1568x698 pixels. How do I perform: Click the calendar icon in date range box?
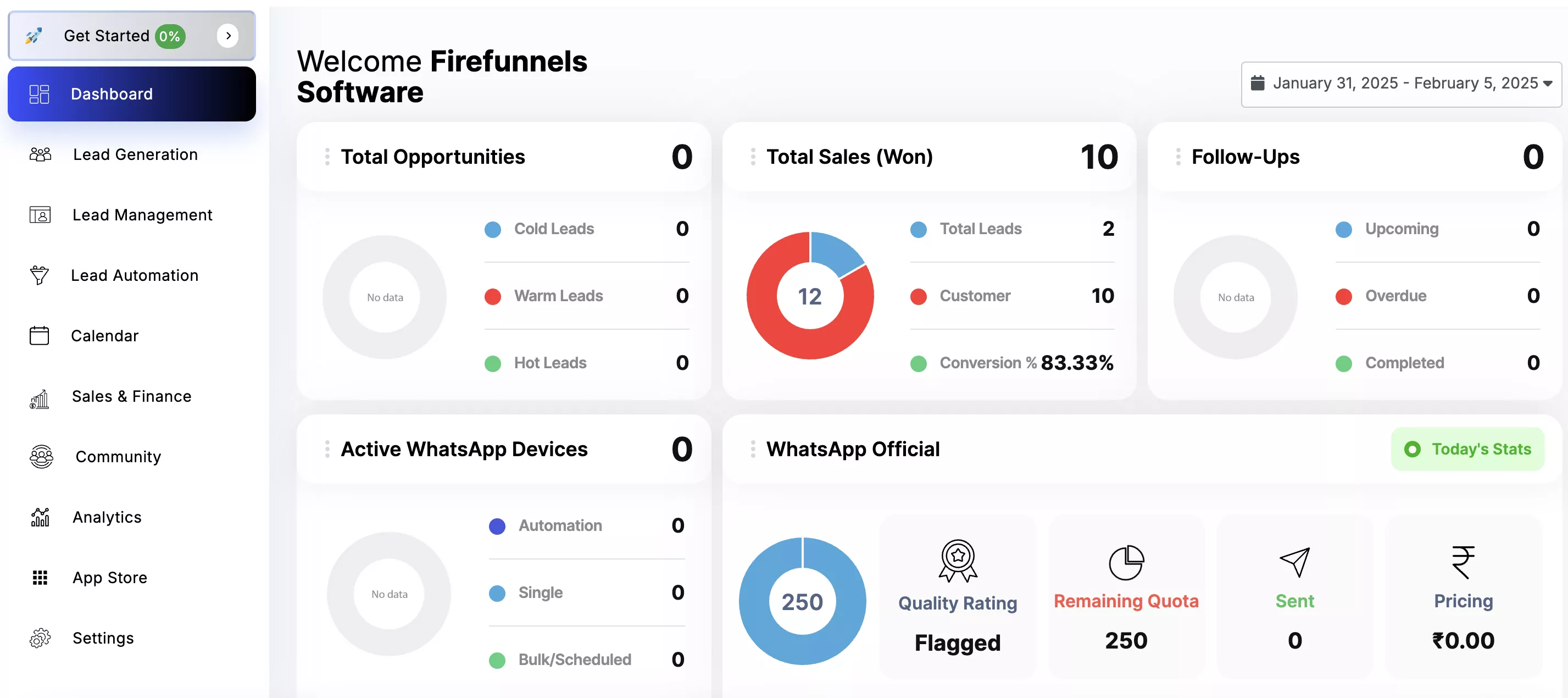[x=1258, y=83]
